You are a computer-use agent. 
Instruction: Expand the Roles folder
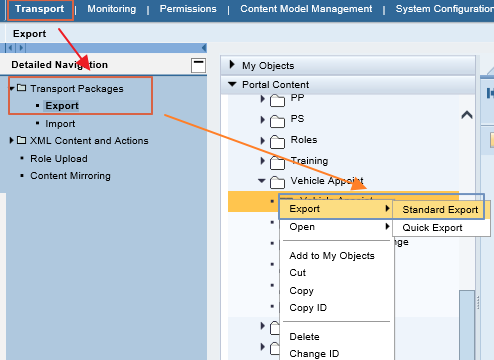pyautogui.click(x=262, y=140)
